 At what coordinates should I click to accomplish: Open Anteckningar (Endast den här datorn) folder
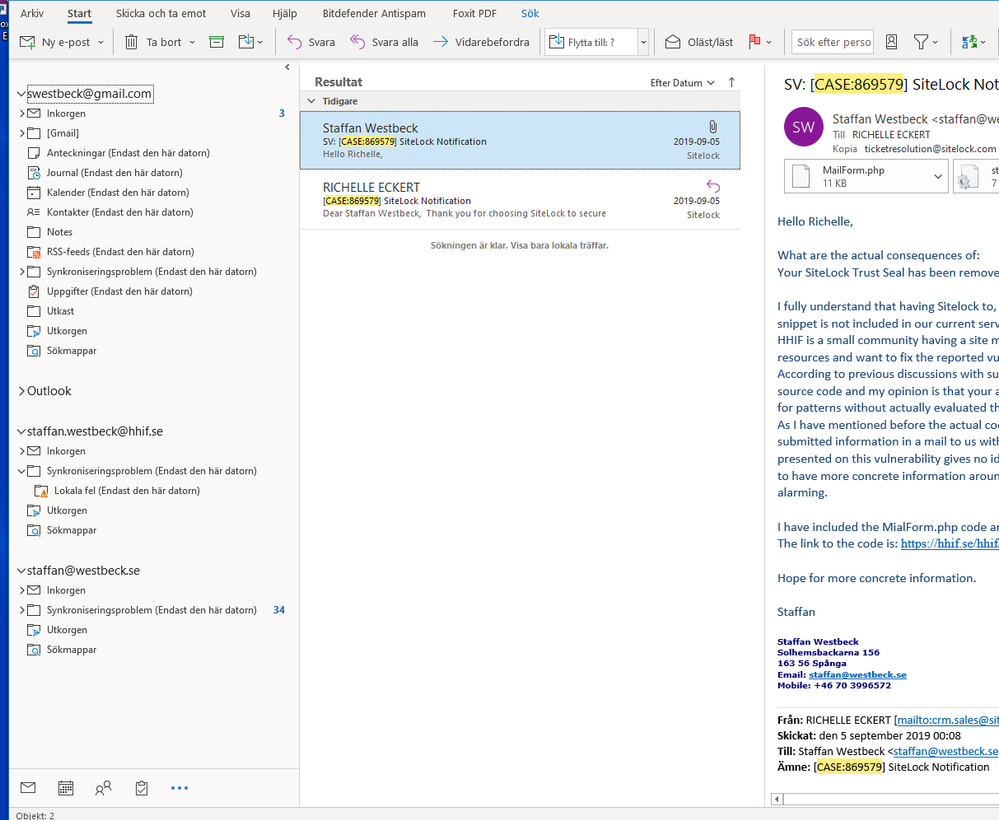pyautogui.click(x=128, y=153)
